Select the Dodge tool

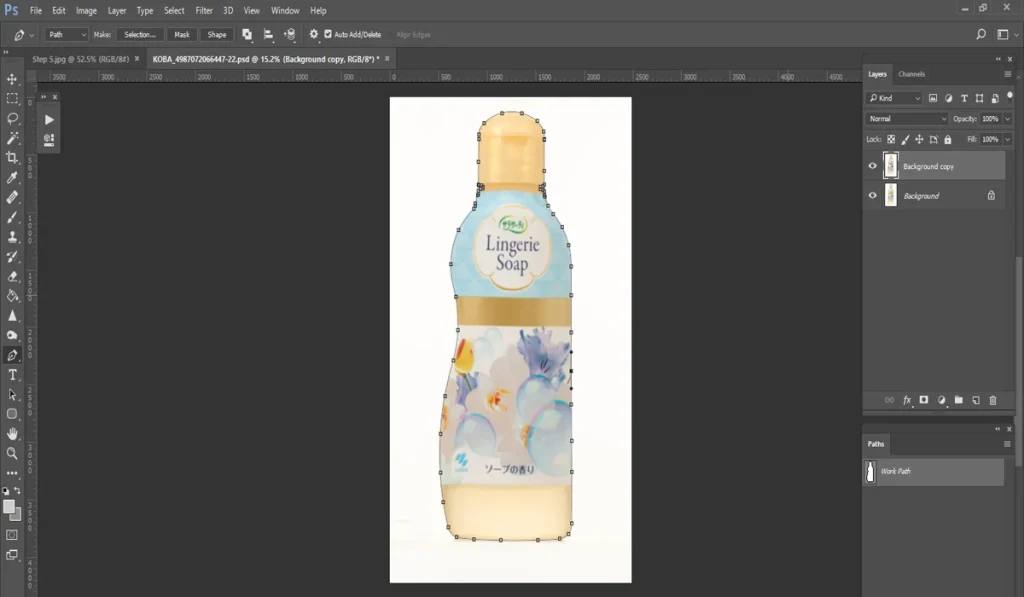coord(12,335)
